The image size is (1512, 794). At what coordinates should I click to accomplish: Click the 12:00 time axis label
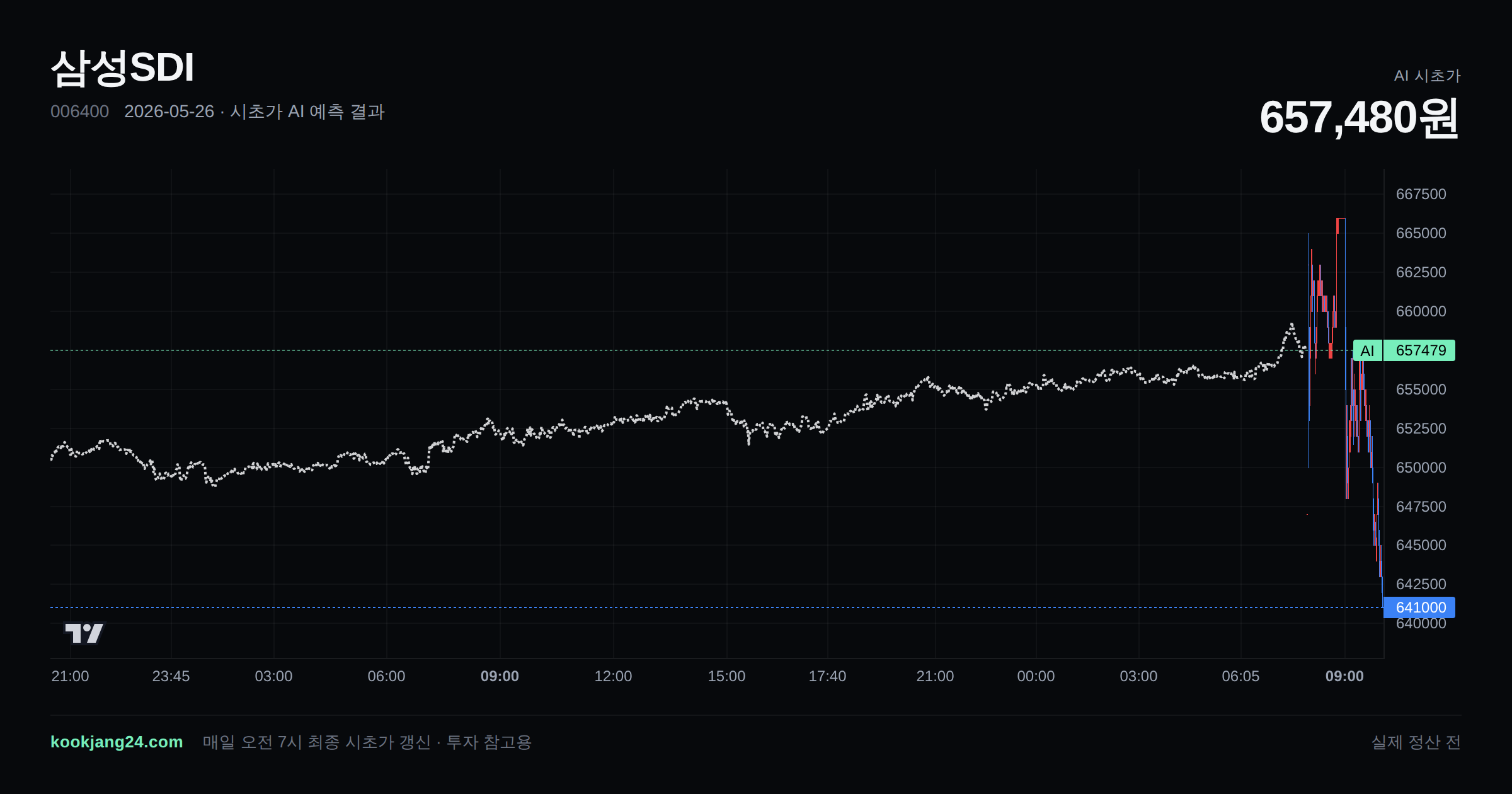pyautogui.click(x=613, y=676)
